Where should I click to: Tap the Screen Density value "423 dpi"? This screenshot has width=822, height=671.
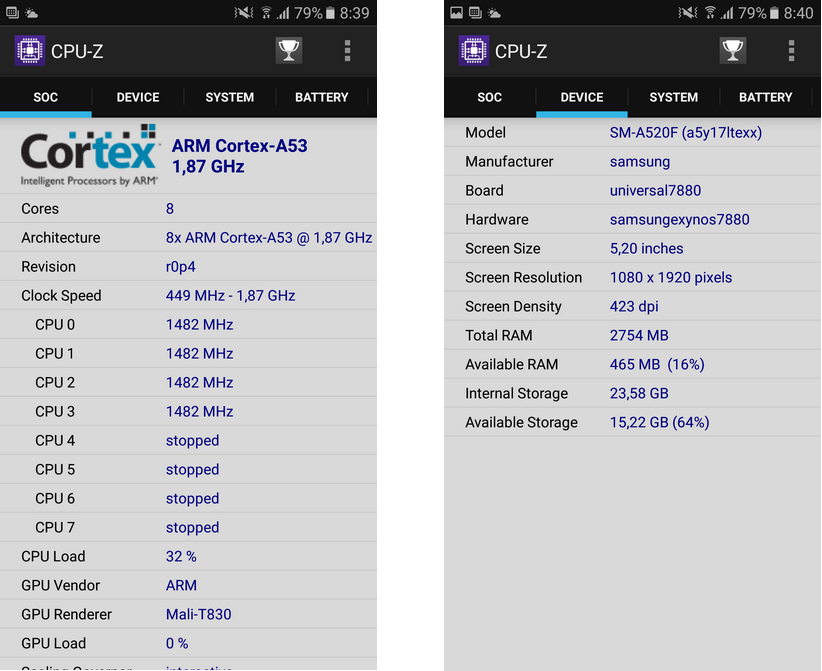click(x=634, y=307)
